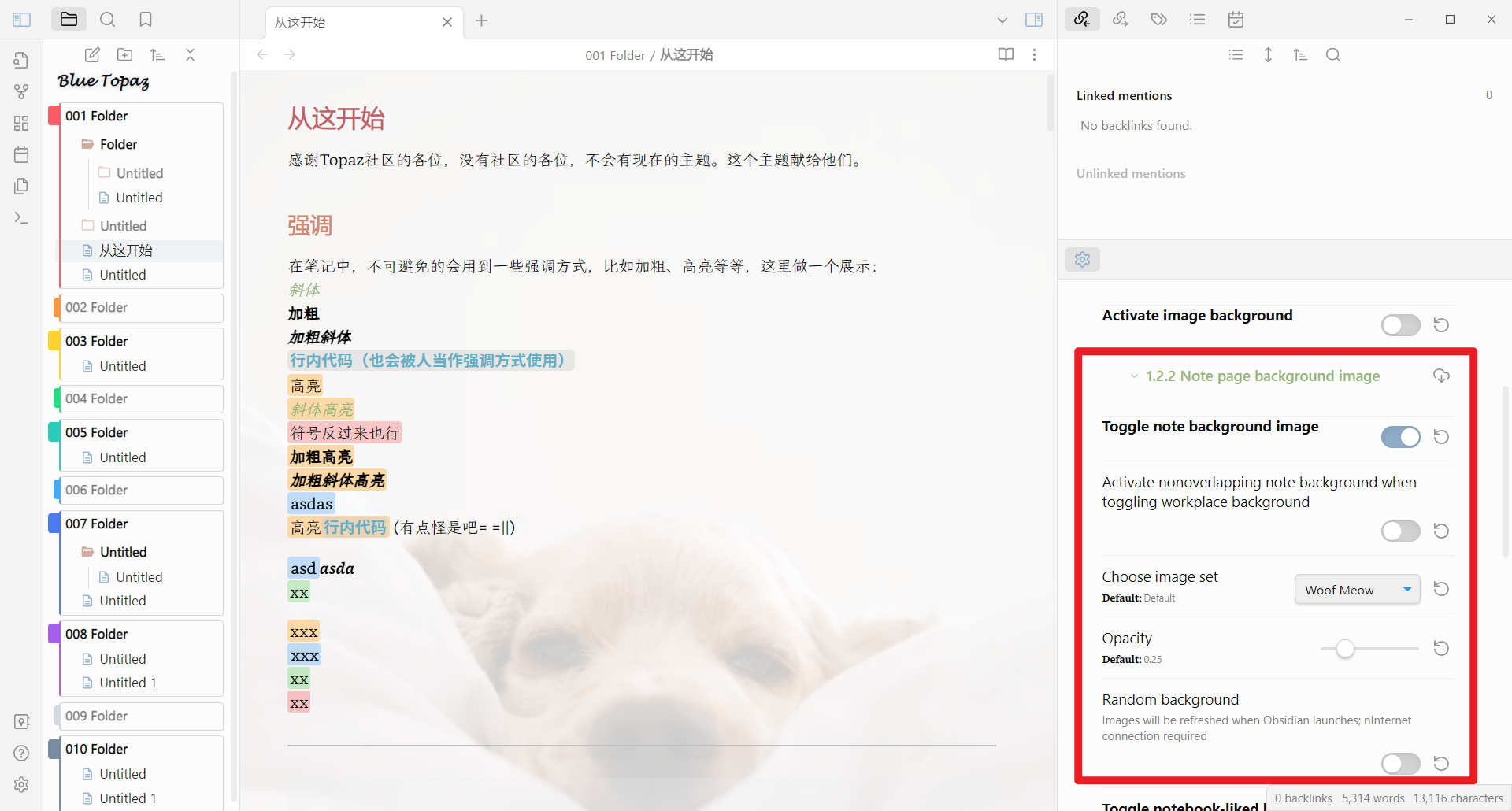Open the Woof Meow image set dropdown
Screen dimensions: 1512x811
[1357, 590]
